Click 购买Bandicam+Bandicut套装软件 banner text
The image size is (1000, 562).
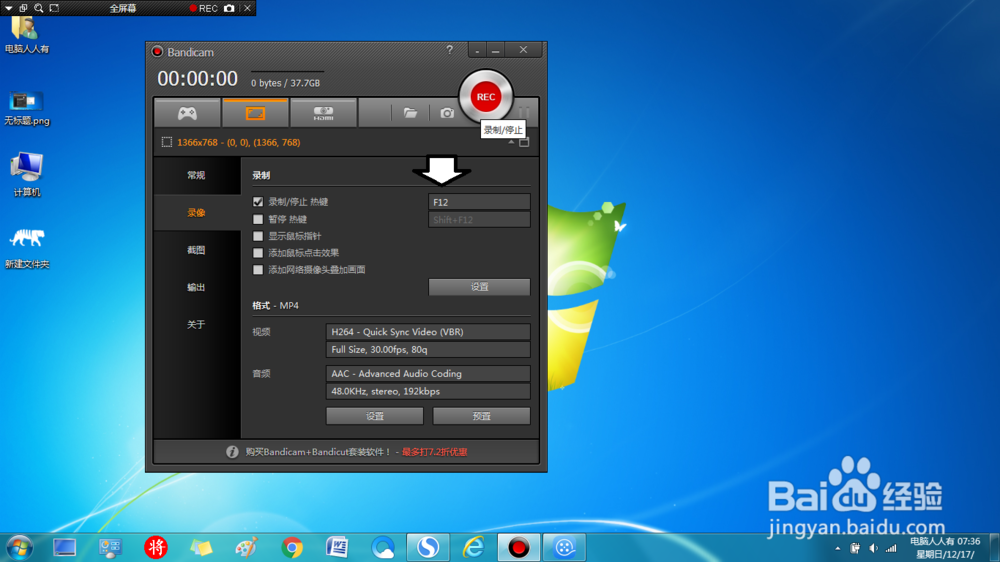coord(318,452)
